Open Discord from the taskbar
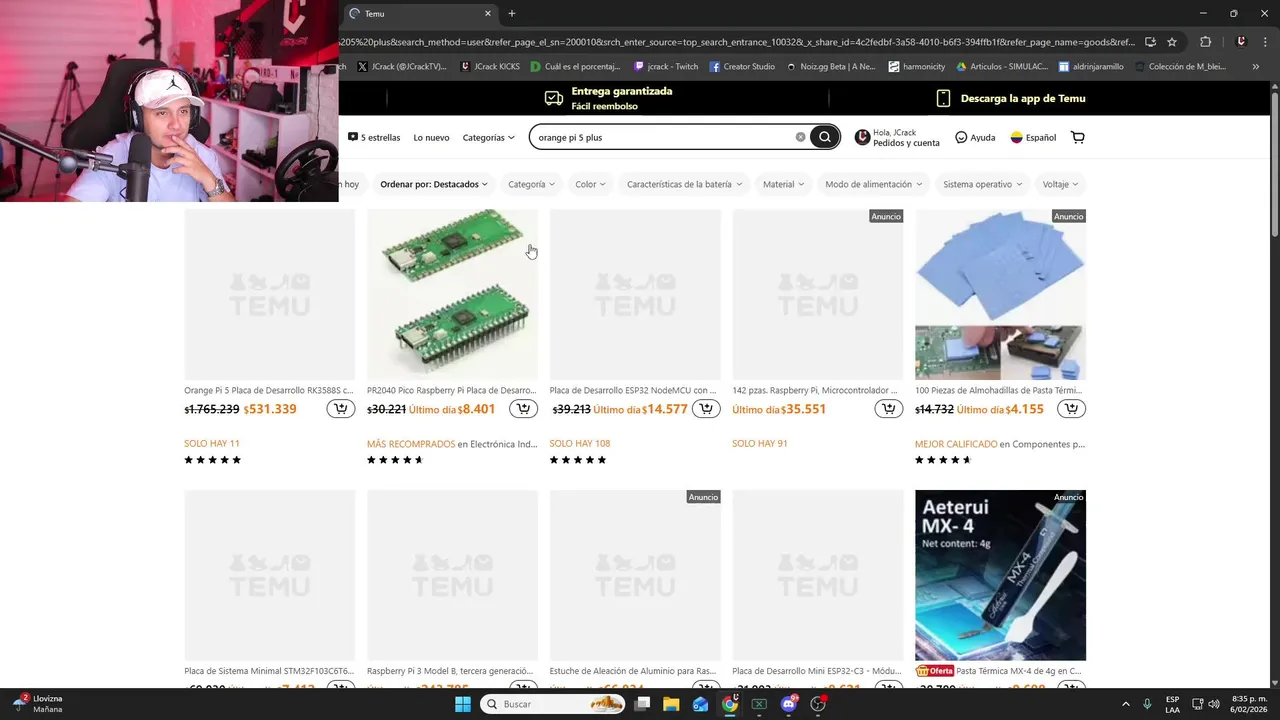1280x720 pixels. [x=789, y=704]
